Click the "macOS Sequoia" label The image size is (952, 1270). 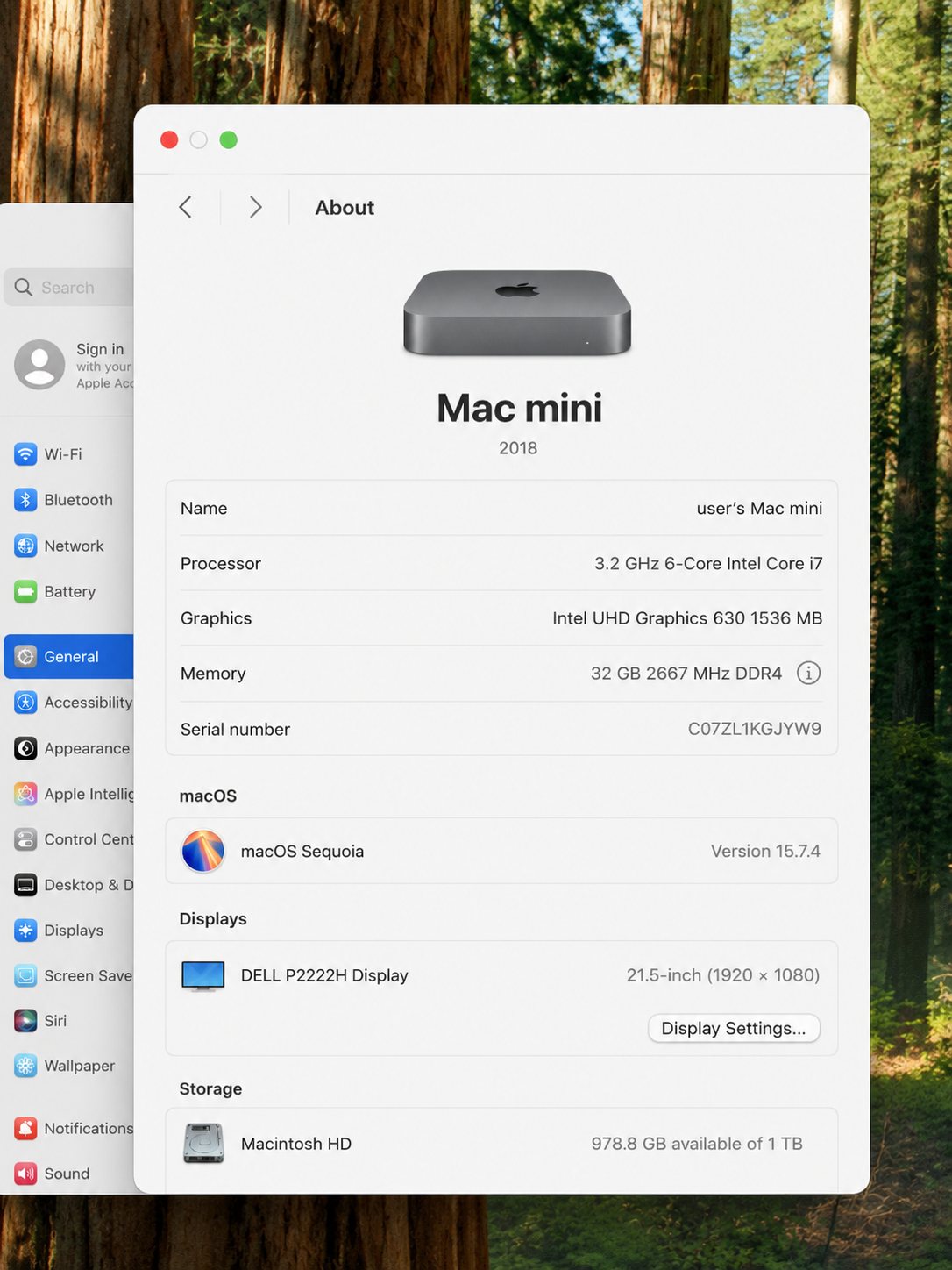pos(302,852)
